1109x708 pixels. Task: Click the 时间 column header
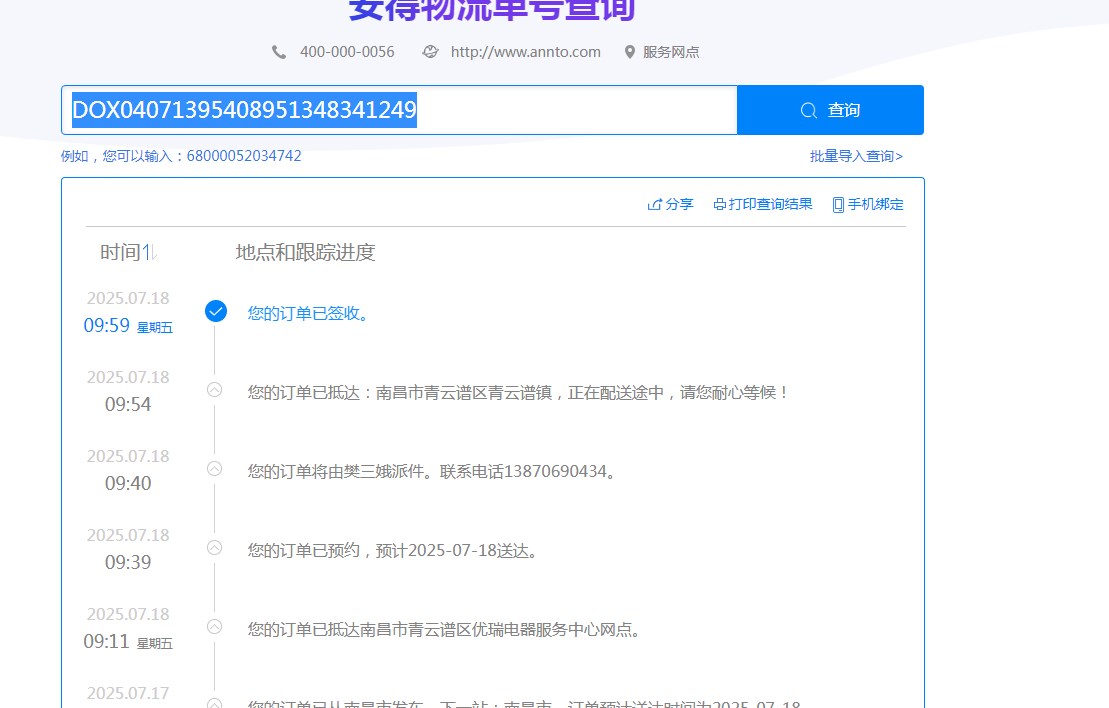pyautogui.click(x=120, y=253)
